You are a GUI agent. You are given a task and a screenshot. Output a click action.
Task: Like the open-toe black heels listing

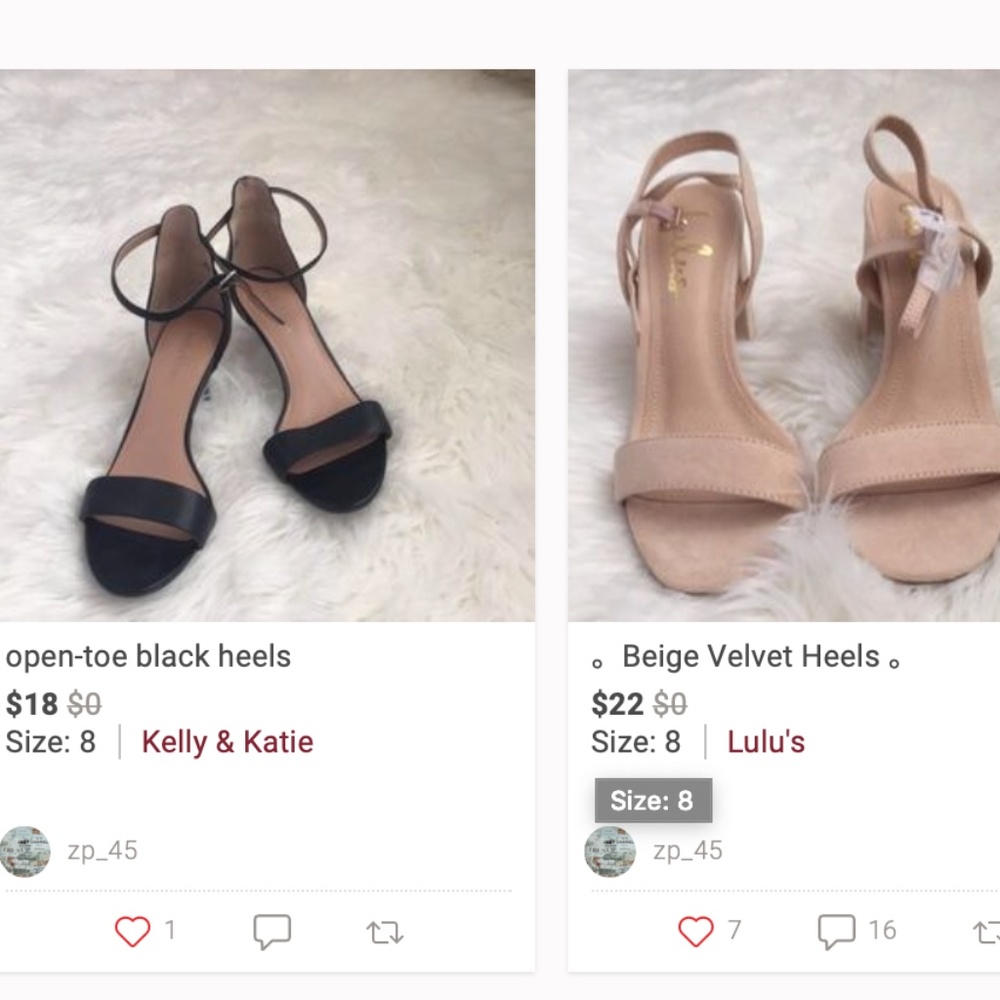132,931
